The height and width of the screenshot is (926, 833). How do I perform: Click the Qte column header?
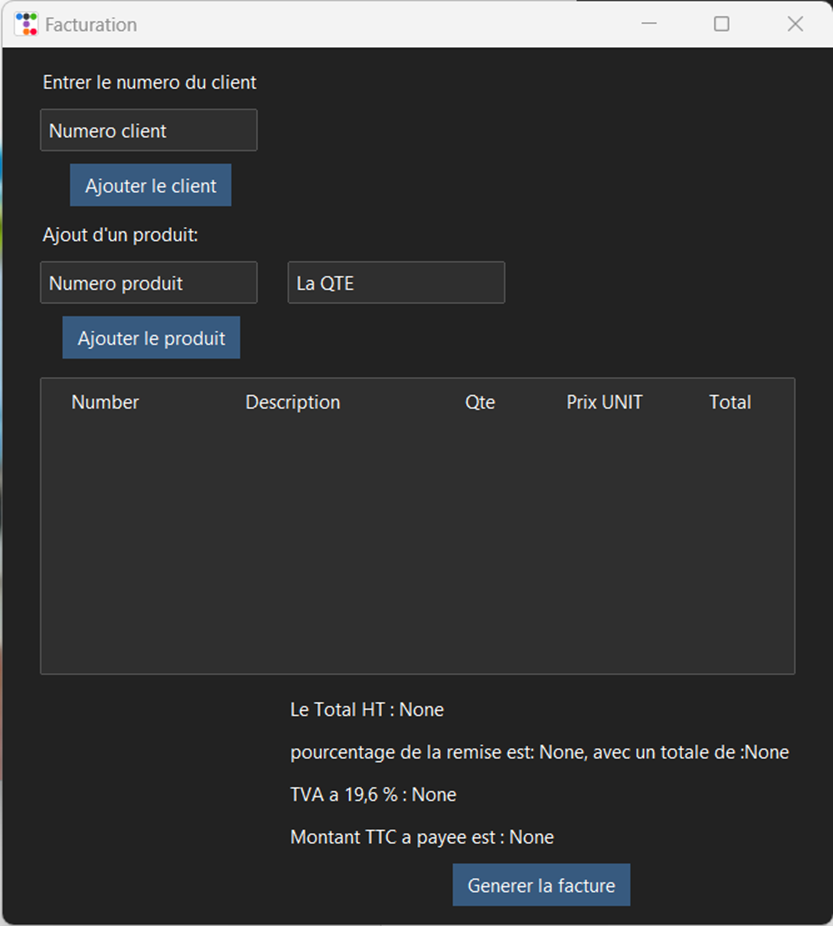[x=480, y=402]
